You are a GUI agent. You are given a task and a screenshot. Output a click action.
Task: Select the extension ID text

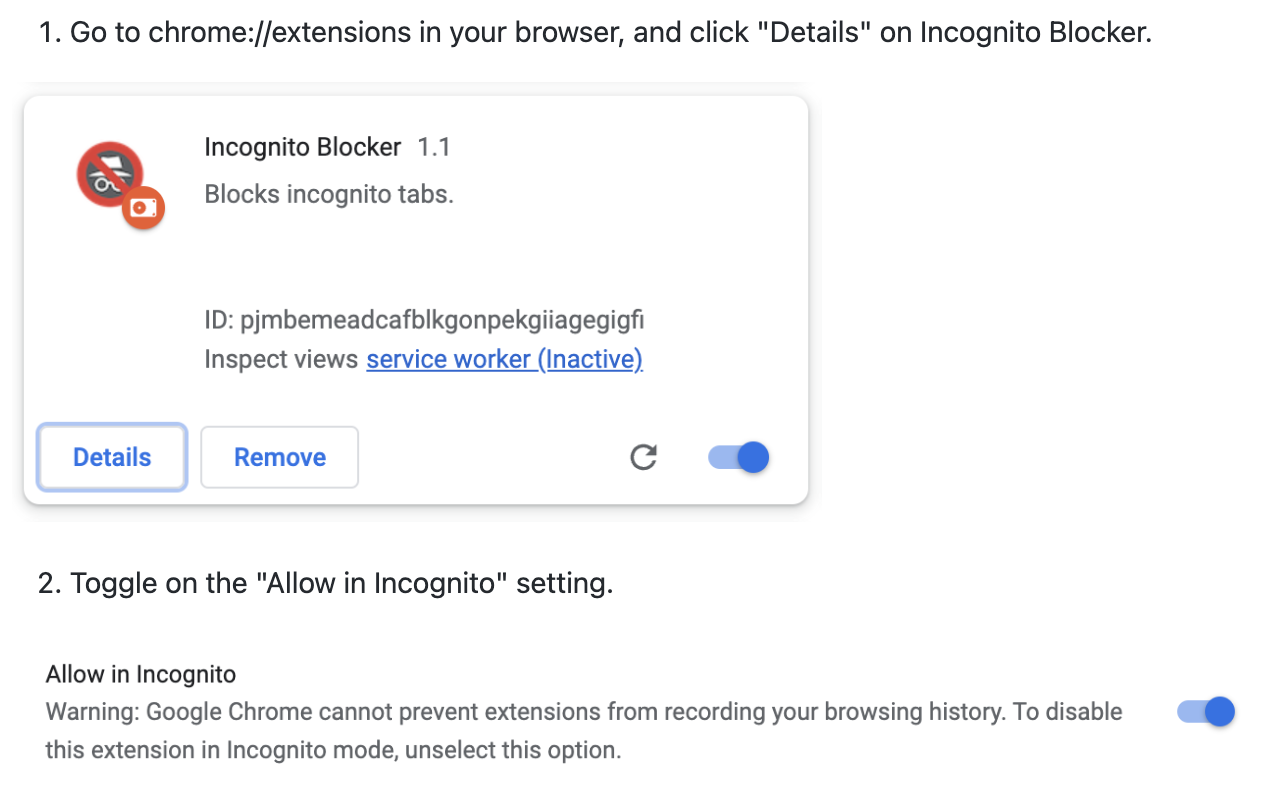tap(424, 320)
